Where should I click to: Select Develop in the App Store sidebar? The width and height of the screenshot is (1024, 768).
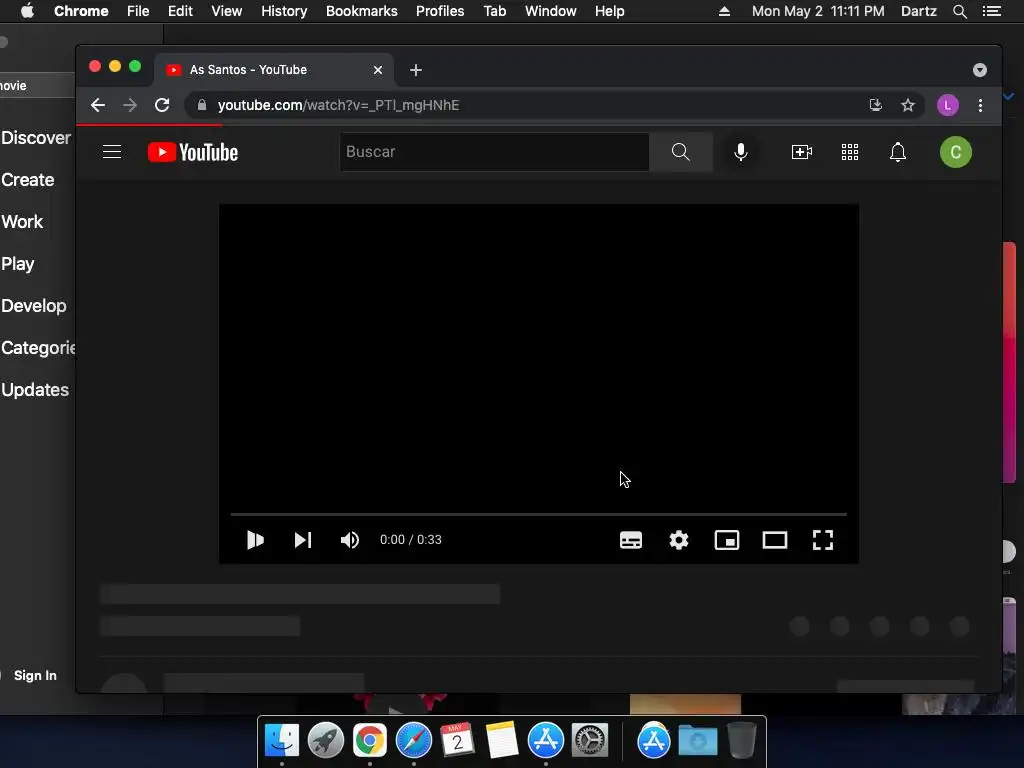pos(33,306)
